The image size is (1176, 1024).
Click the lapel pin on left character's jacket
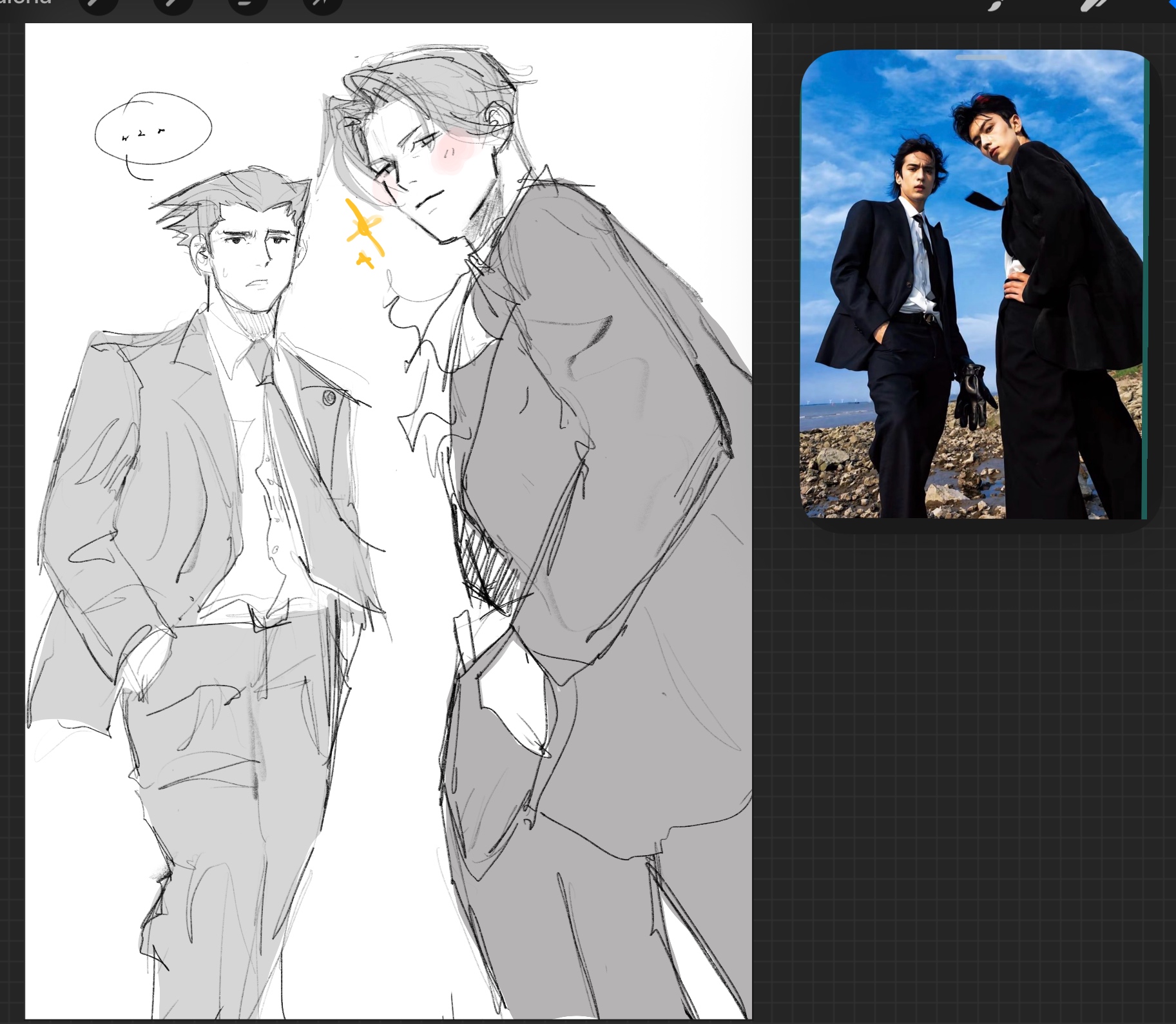click(x=329, y=398)
